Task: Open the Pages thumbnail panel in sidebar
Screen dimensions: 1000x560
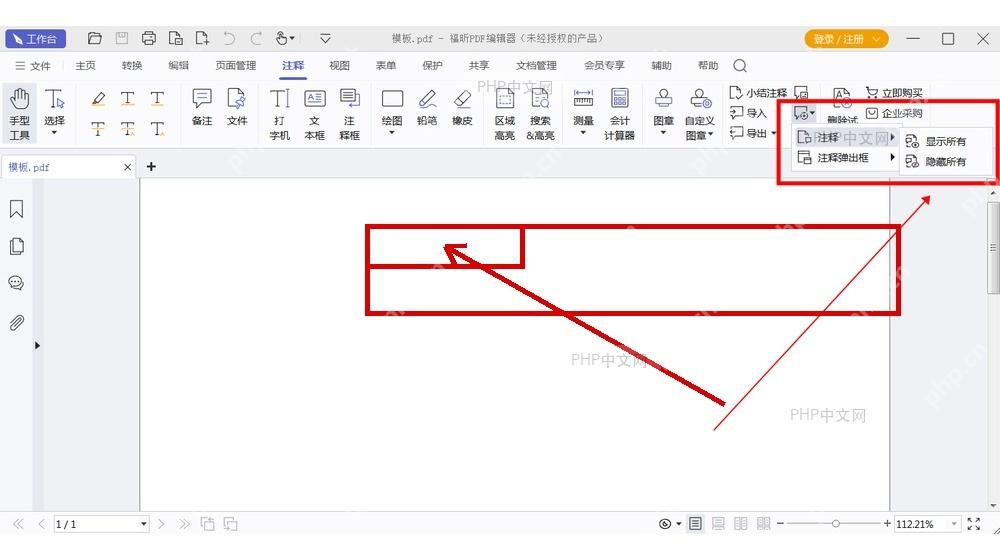Action: [17, 246]
